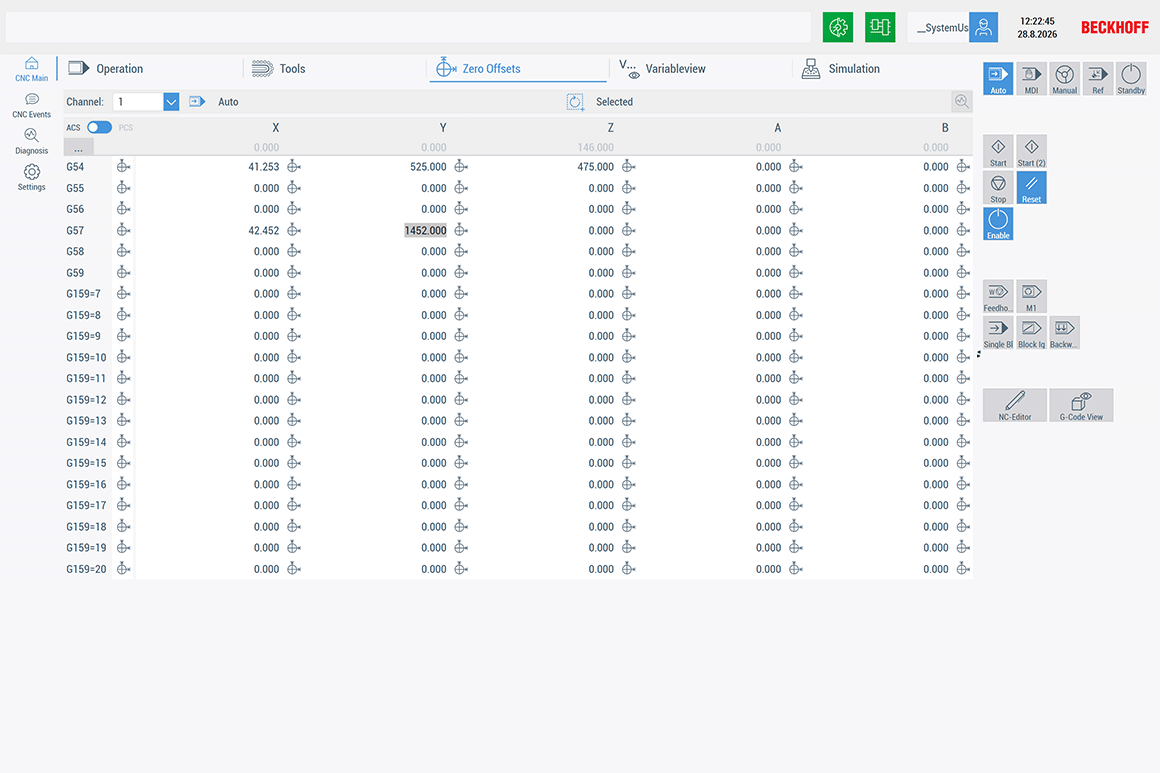Switch to the Operation tab
The width and height of the screenshot is (1160, 773).
(106, 69)
